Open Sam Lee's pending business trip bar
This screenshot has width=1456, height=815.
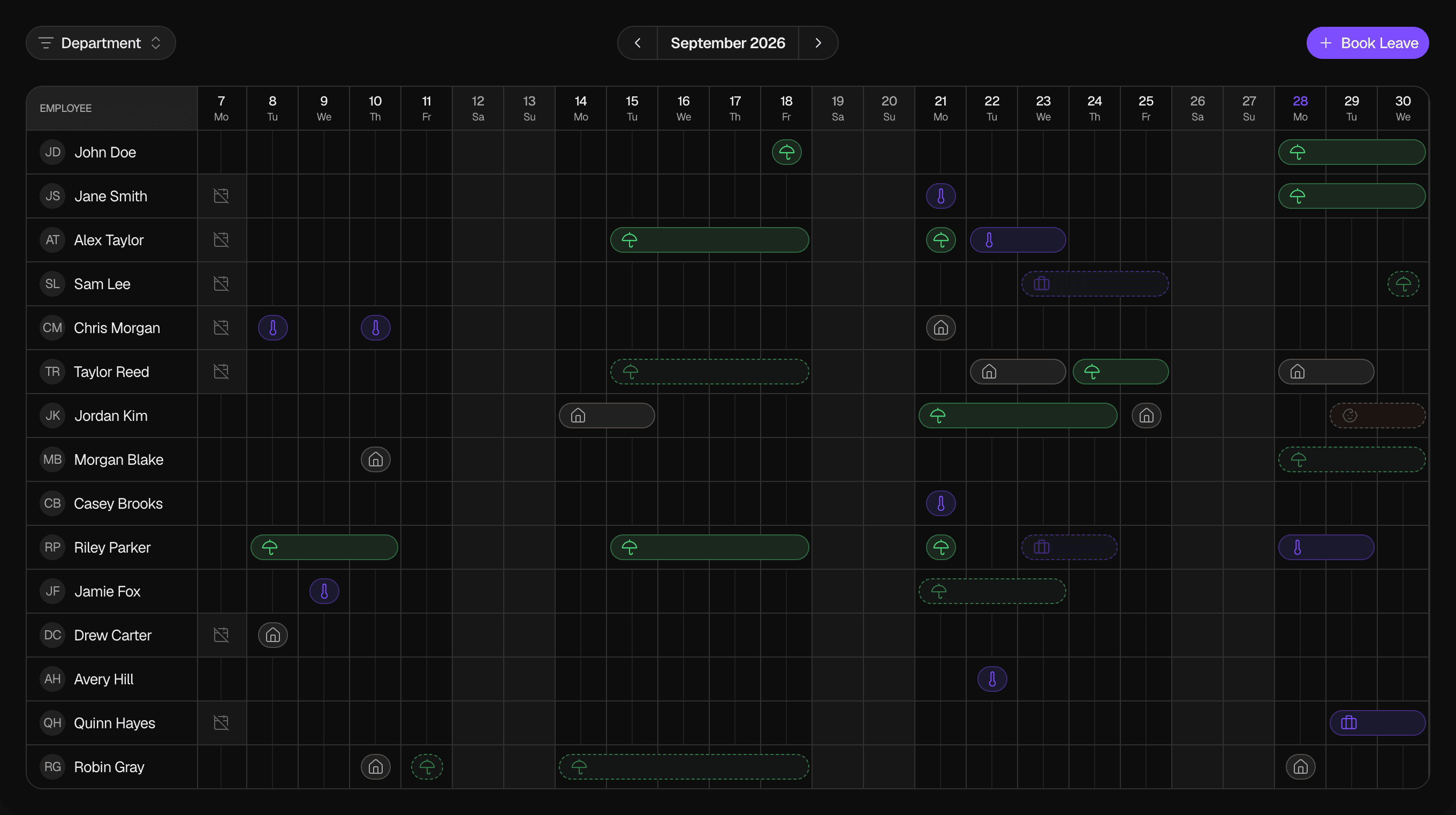[x=1095, y=284]
